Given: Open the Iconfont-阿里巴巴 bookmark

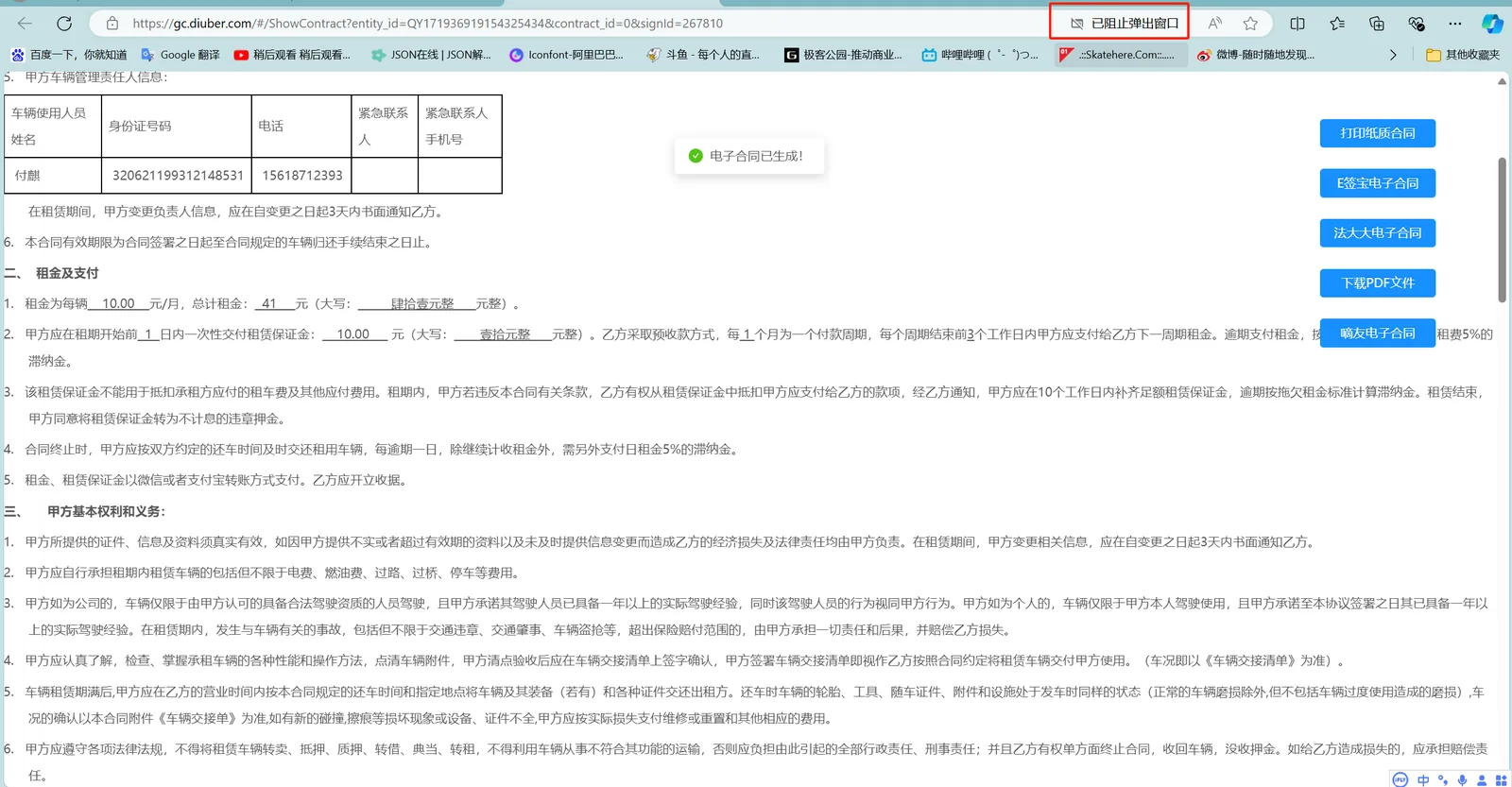Looking at the screenshot, I should 566,55.
